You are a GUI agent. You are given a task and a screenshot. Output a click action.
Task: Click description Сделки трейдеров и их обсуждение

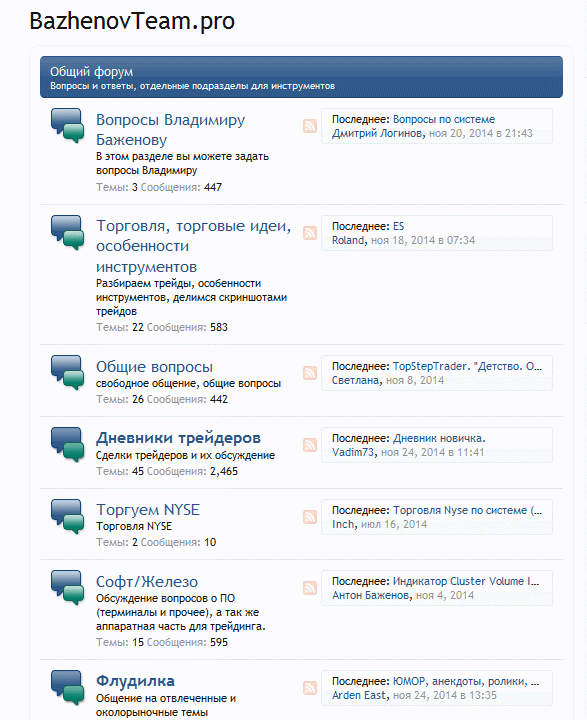[x=186, y=456]
